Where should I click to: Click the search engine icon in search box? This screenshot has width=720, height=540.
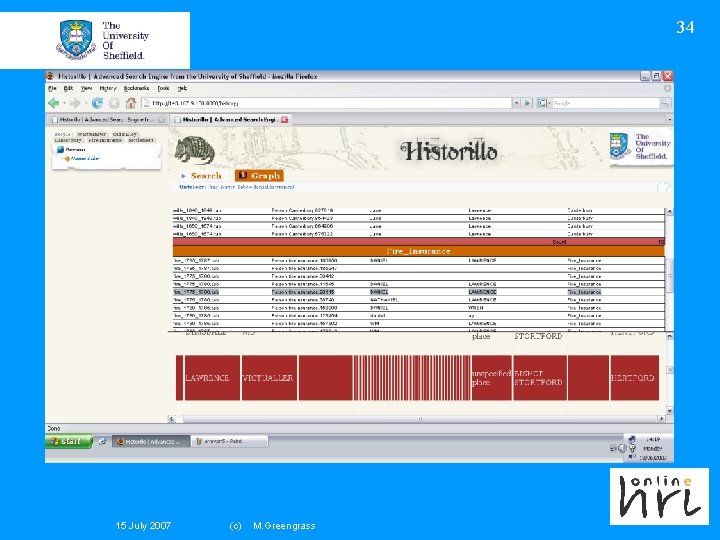542,103
